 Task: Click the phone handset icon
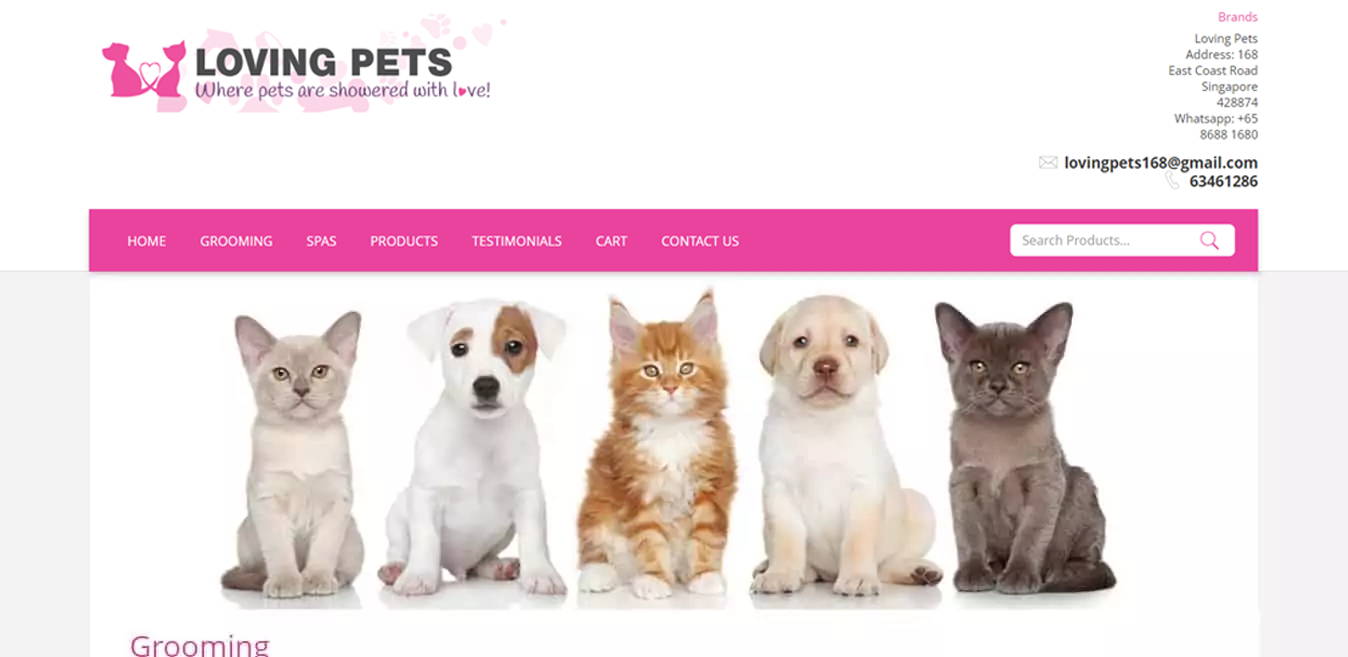1172,181
